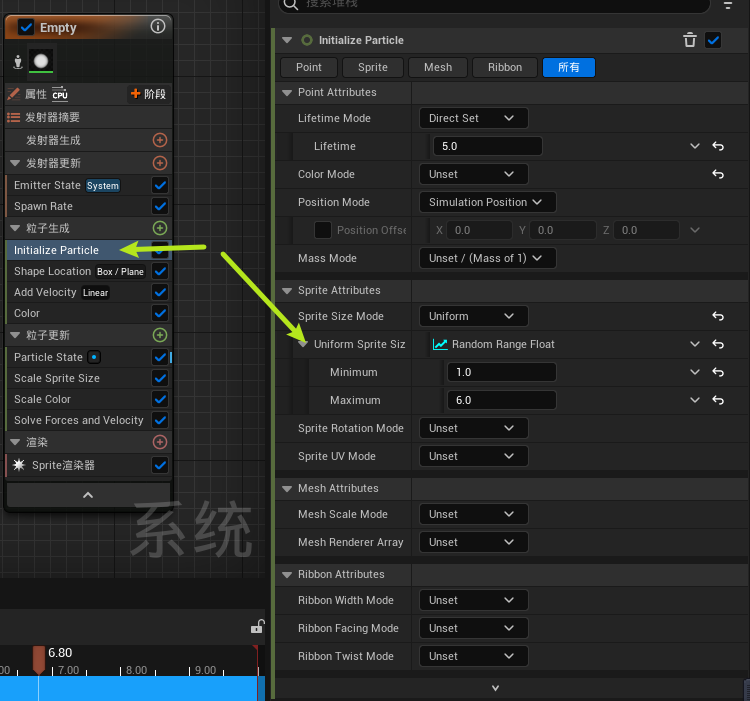Open the 发射器摘要 emitter summary row
This screenshot has width=750, height=701.
88,117
